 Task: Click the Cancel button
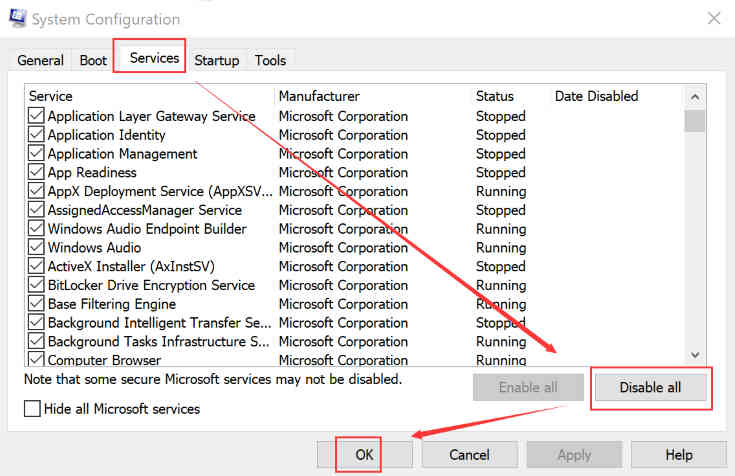pos(469,455)
